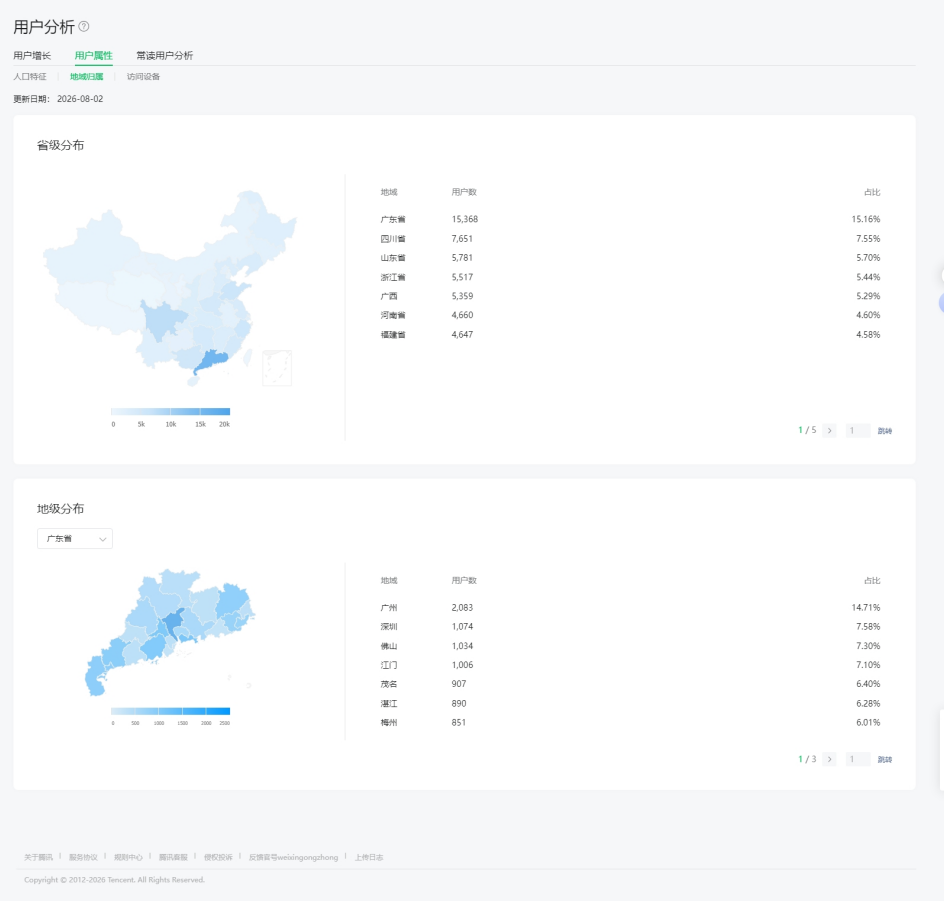Viewport: 944px width, 901px height.
Task: Click the 用户数 header in 省级分布 table
Action: click(464, 192)
